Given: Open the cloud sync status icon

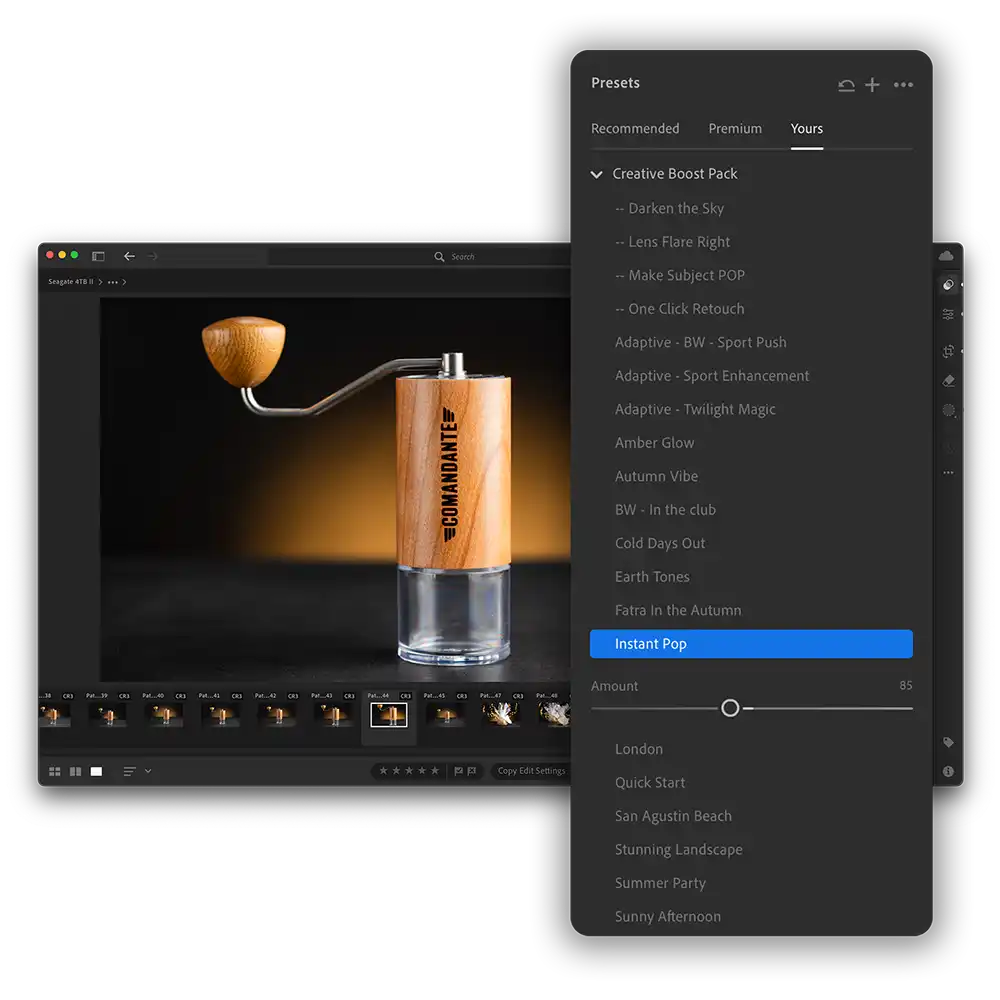Looking at the screenshot, I should (x=947, y=256).
